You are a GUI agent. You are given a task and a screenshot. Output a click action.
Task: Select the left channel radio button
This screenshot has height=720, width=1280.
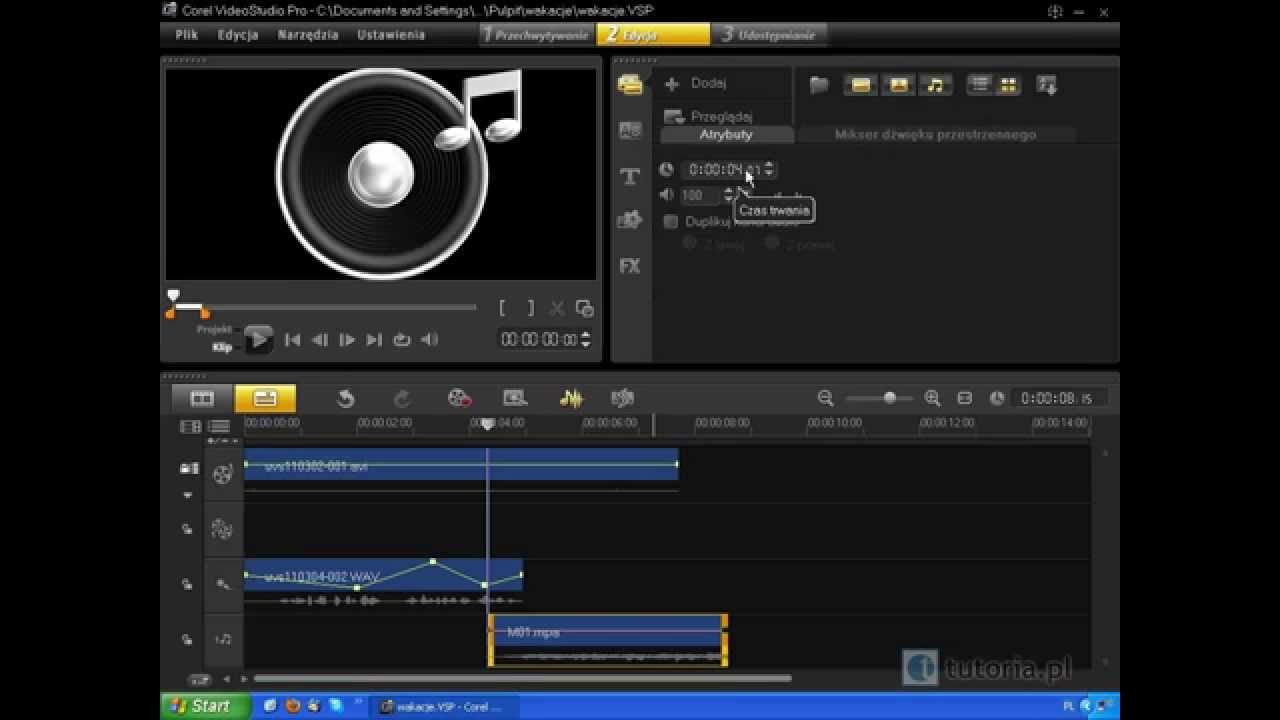[689, 243]
